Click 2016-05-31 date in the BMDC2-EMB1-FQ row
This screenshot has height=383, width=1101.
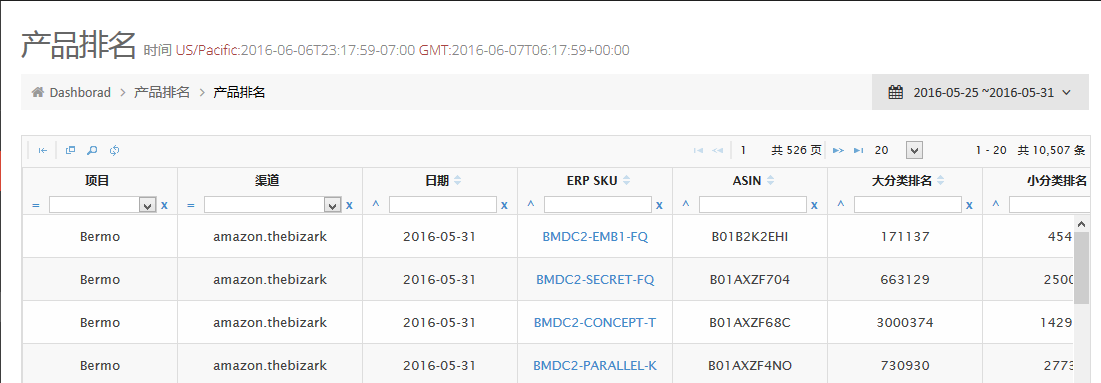(440, 237)
